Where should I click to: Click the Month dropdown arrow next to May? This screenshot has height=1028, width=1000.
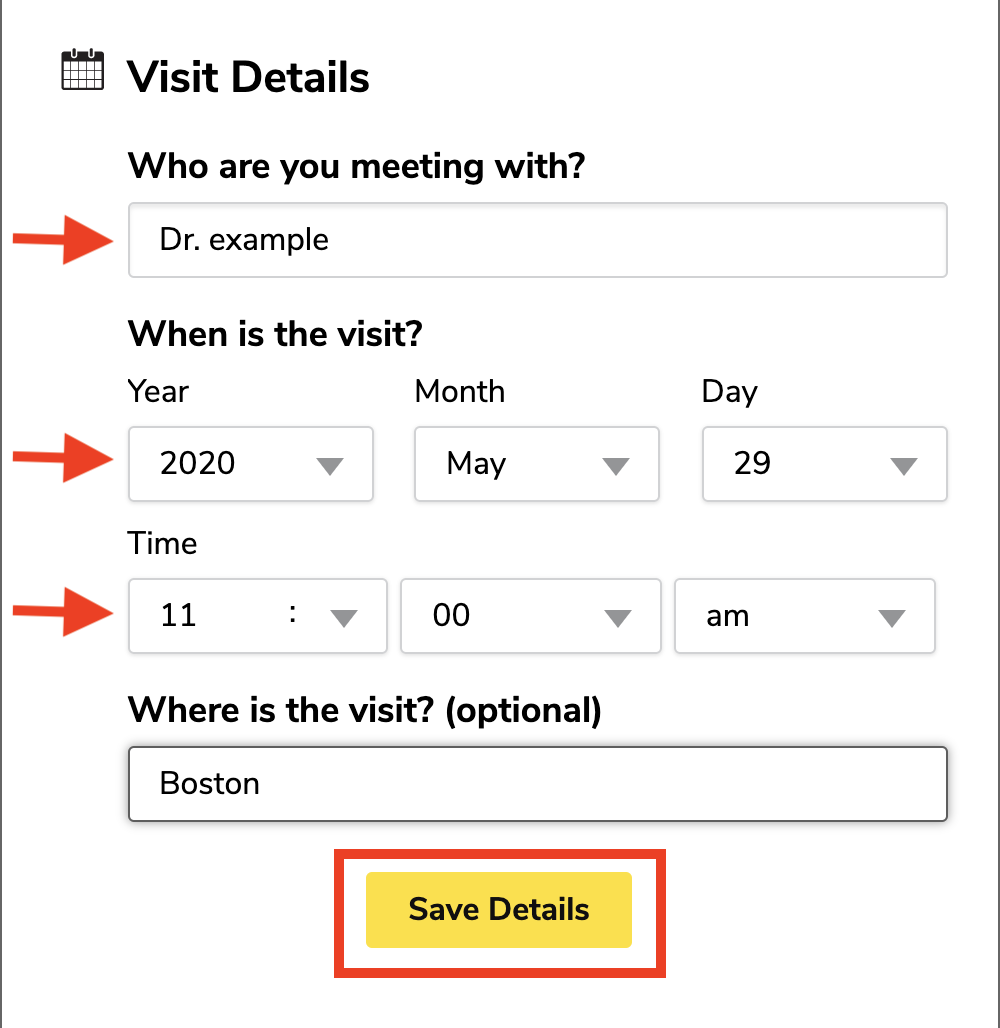[x=616, y=466]
